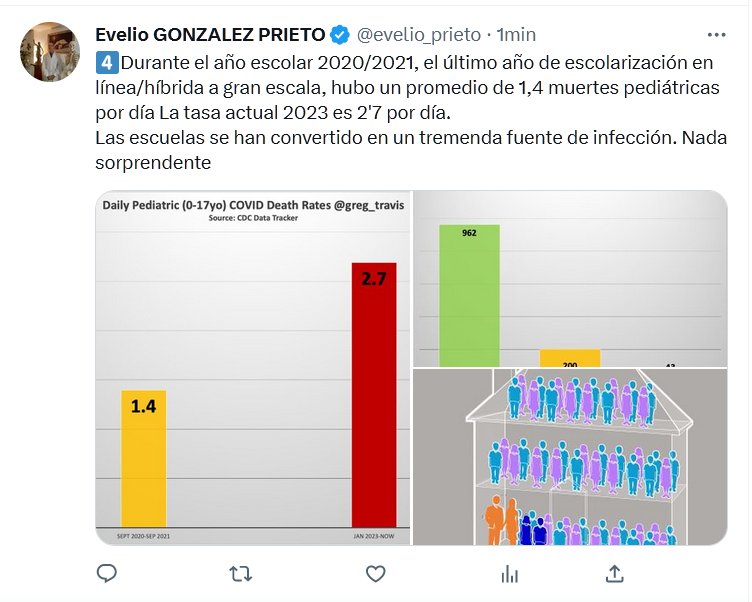Click the reply speech bubble icon

[107, 573]
